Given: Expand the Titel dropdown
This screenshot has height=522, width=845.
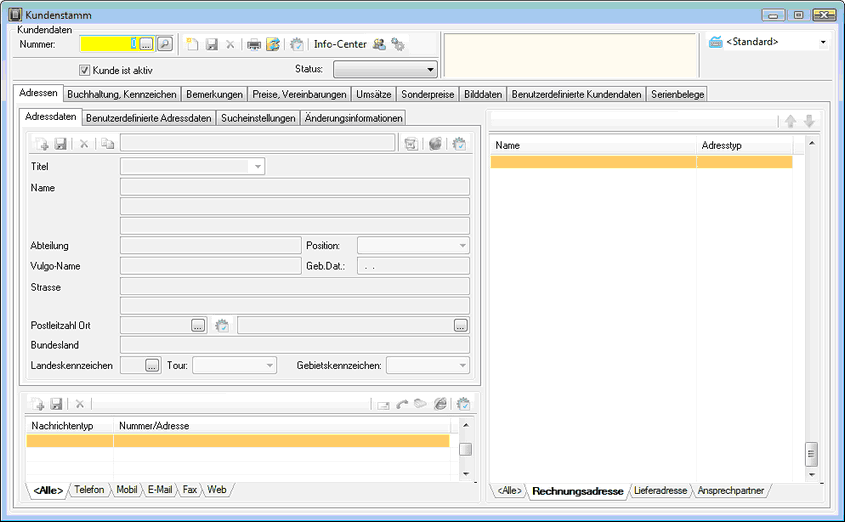Looking at the screenshot, I should click(258, 166).
